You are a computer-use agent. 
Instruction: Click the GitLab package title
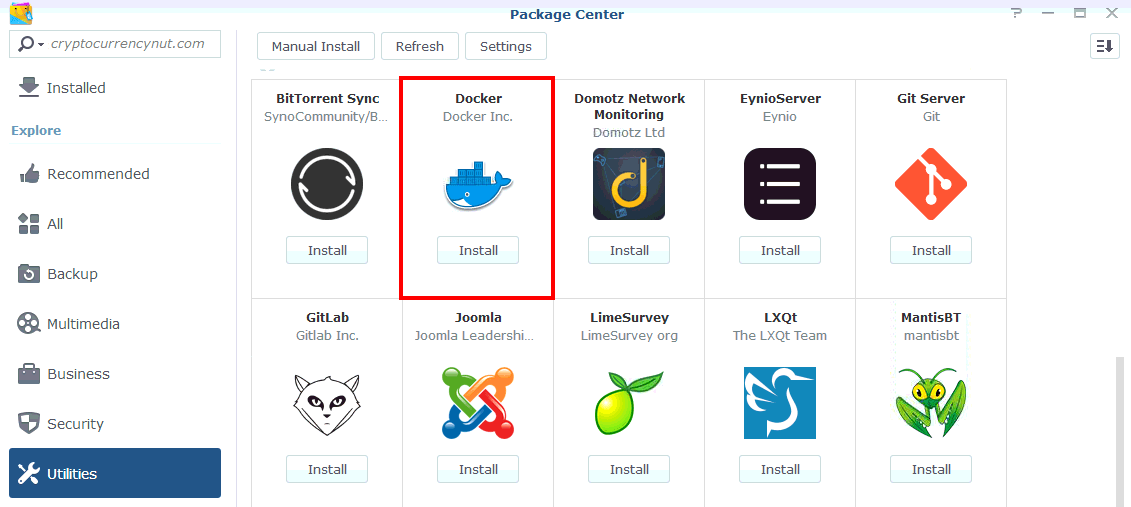[x=327, y=317]
